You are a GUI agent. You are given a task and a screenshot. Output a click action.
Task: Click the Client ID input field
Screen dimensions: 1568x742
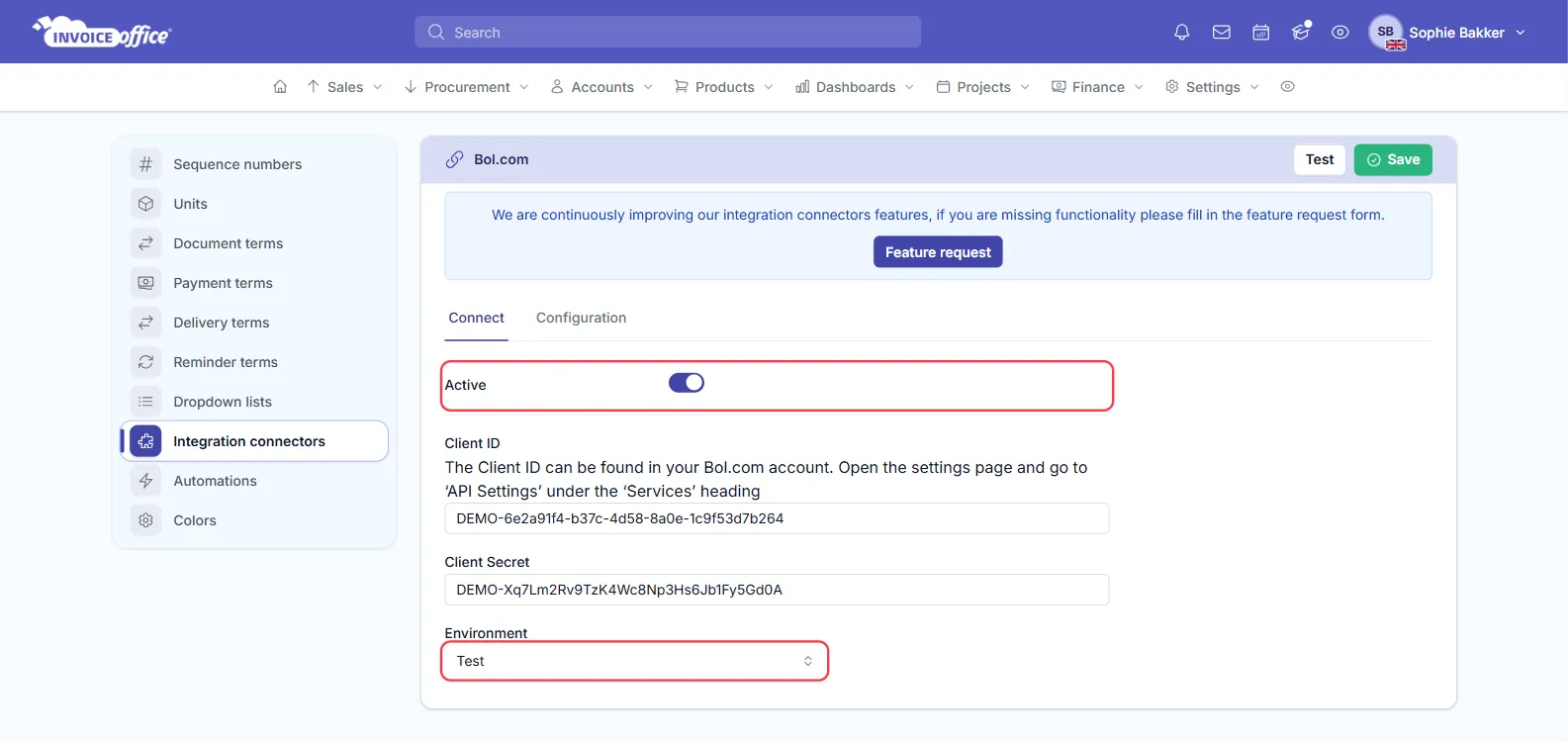click(777, 518)
